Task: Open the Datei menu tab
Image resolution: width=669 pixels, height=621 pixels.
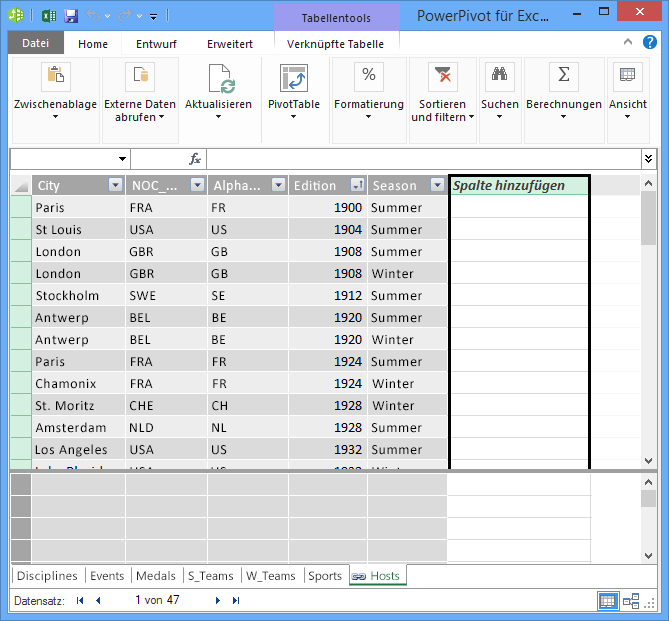Action: tap(36, 43)
